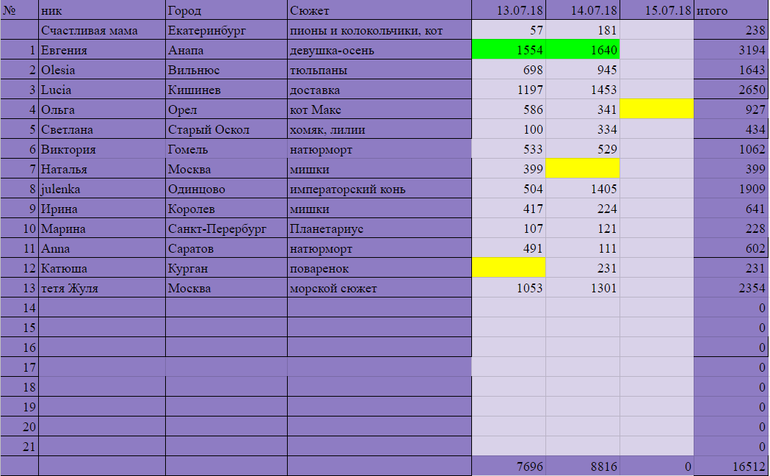Click the 'Планетариус' plot cell

click(x=378, y=228)
